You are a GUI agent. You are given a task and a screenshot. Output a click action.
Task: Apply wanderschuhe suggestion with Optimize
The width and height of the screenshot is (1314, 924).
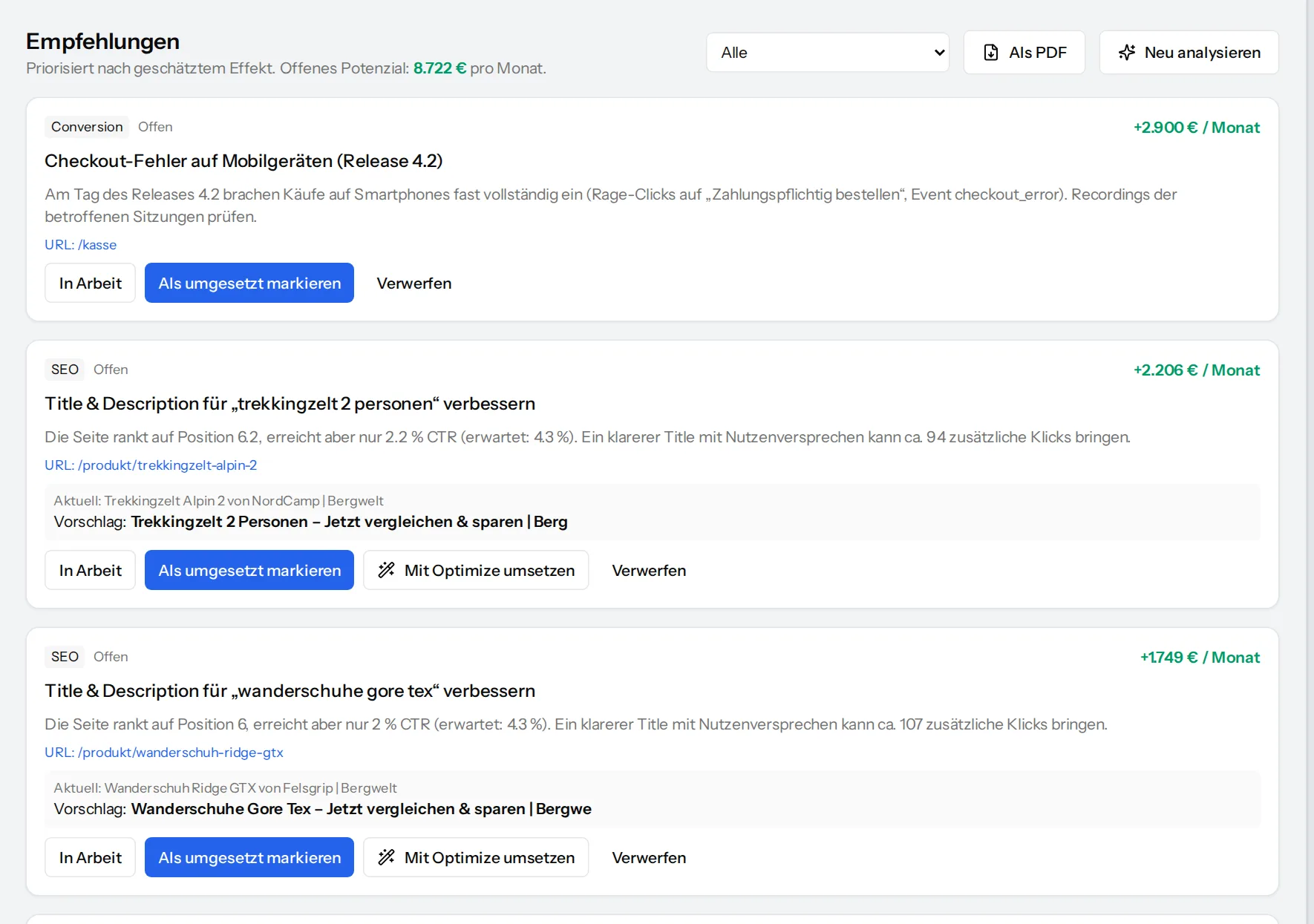click(x=476, y=857)
